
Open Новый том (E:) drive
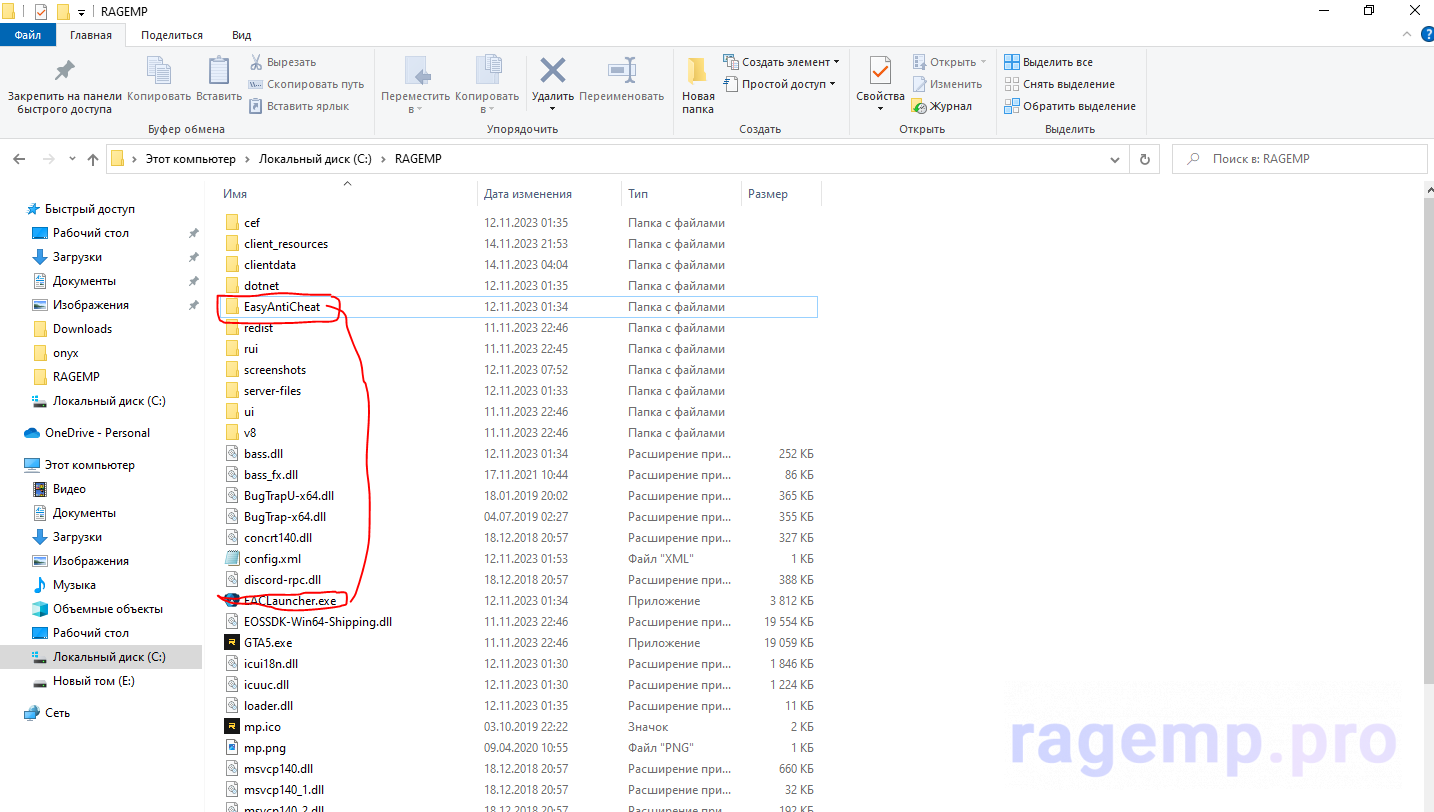pyautogui.click(x=93, y=681)
